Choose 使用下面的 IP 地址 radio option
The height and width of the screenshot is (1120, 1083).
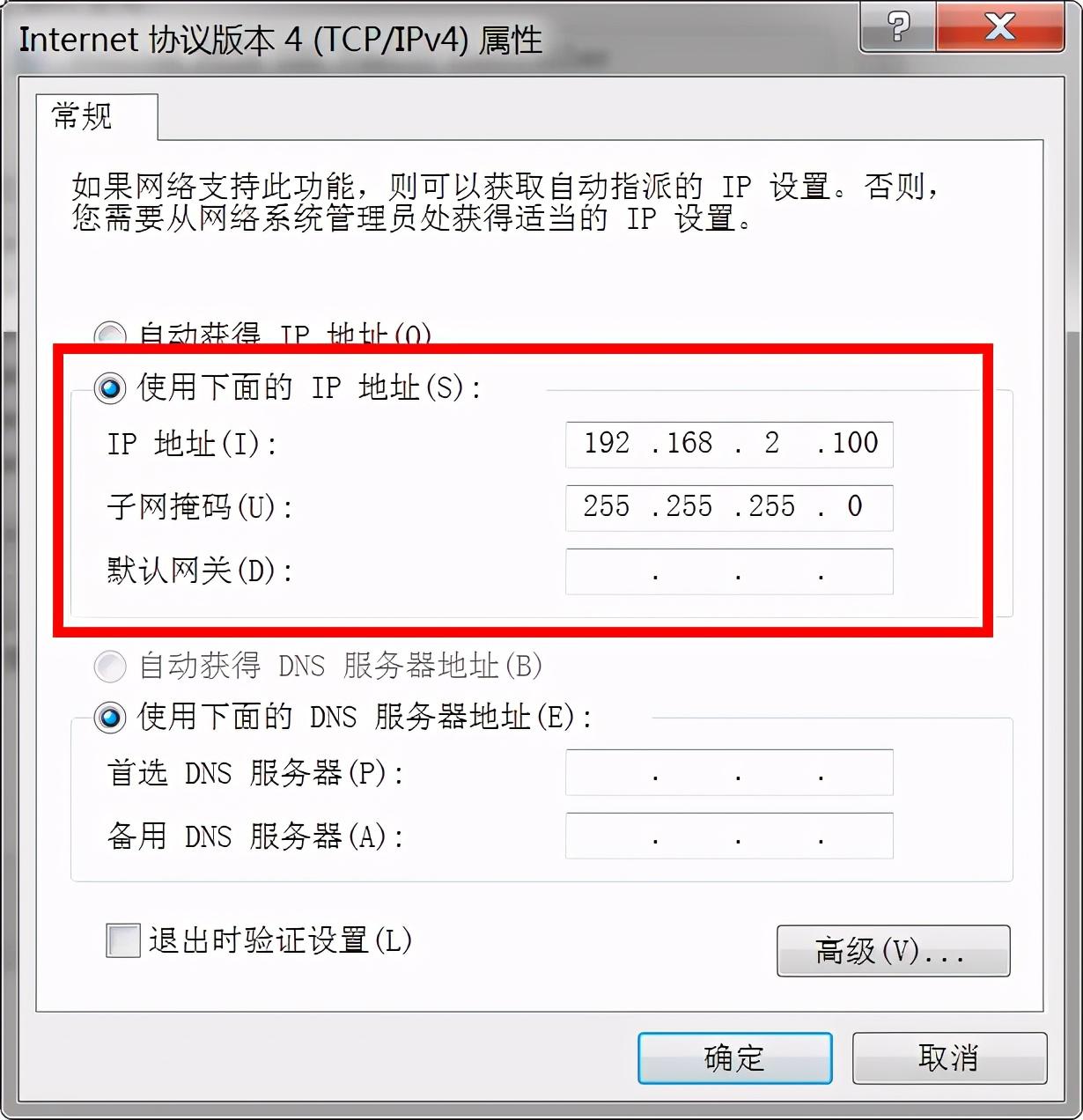coord(110,387)
